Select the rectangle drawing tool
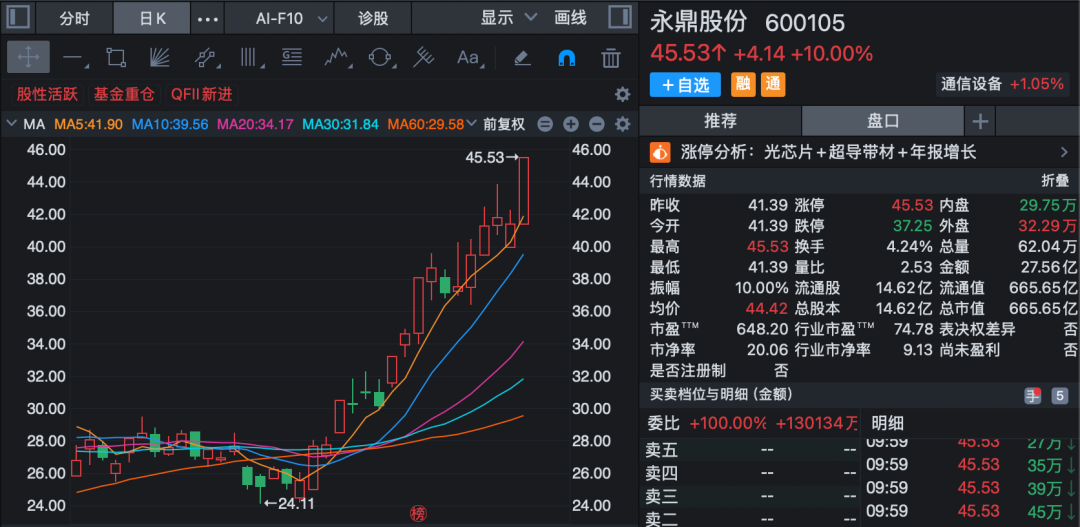 tap(116, 57)
